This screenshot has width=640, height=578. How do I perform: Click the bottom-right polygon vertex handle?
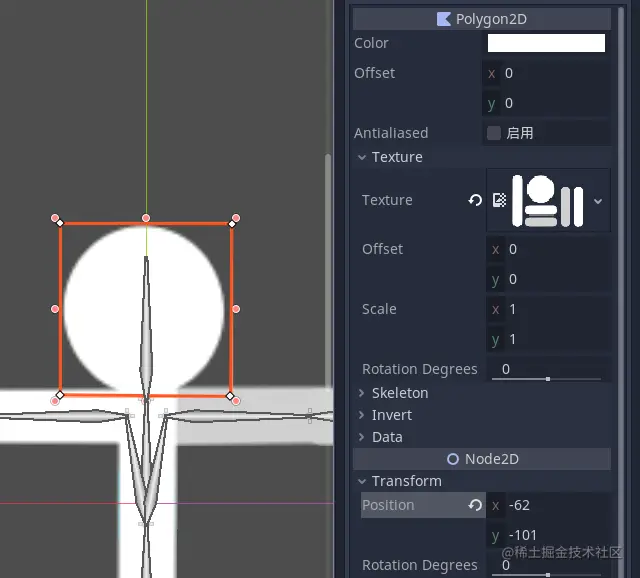tap(230, 396)
